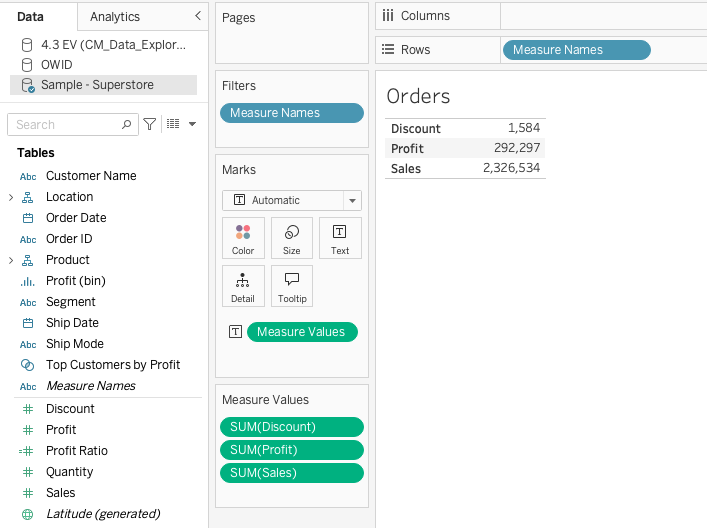The width and height of the screenshot is (707, 528).
Task: Click the Columns shelf icon
Action: 388,16
